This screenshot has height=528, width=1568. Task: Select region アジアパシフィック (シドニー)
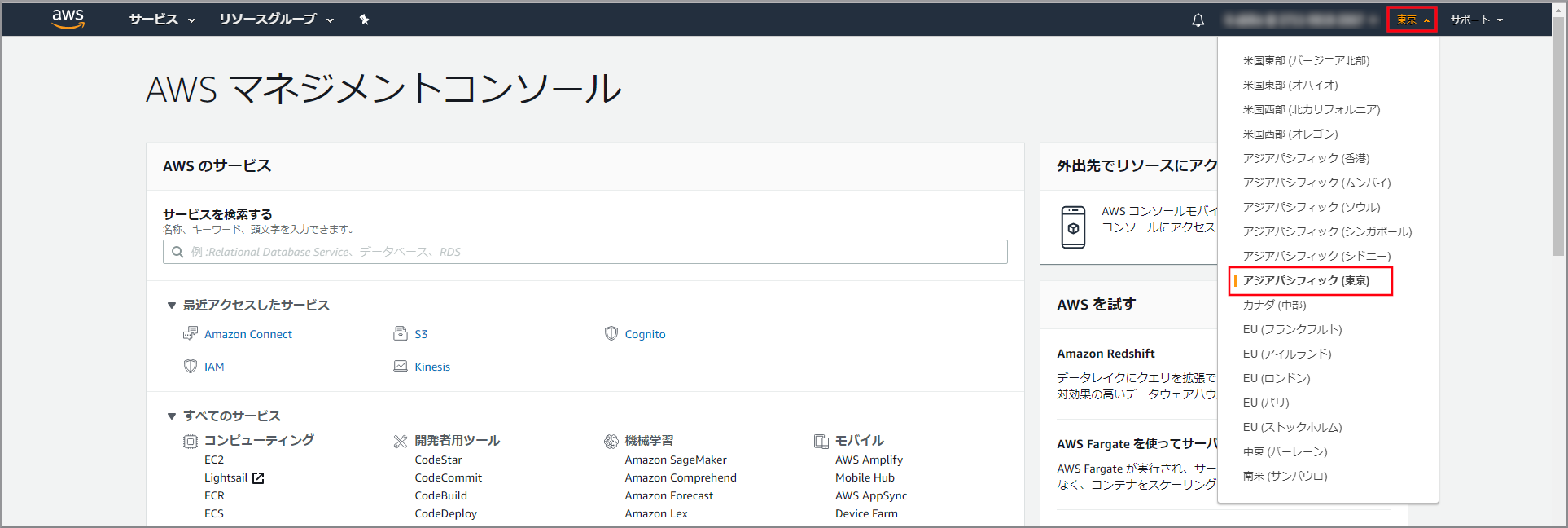pyautogui.click(x=1316, y=256)
